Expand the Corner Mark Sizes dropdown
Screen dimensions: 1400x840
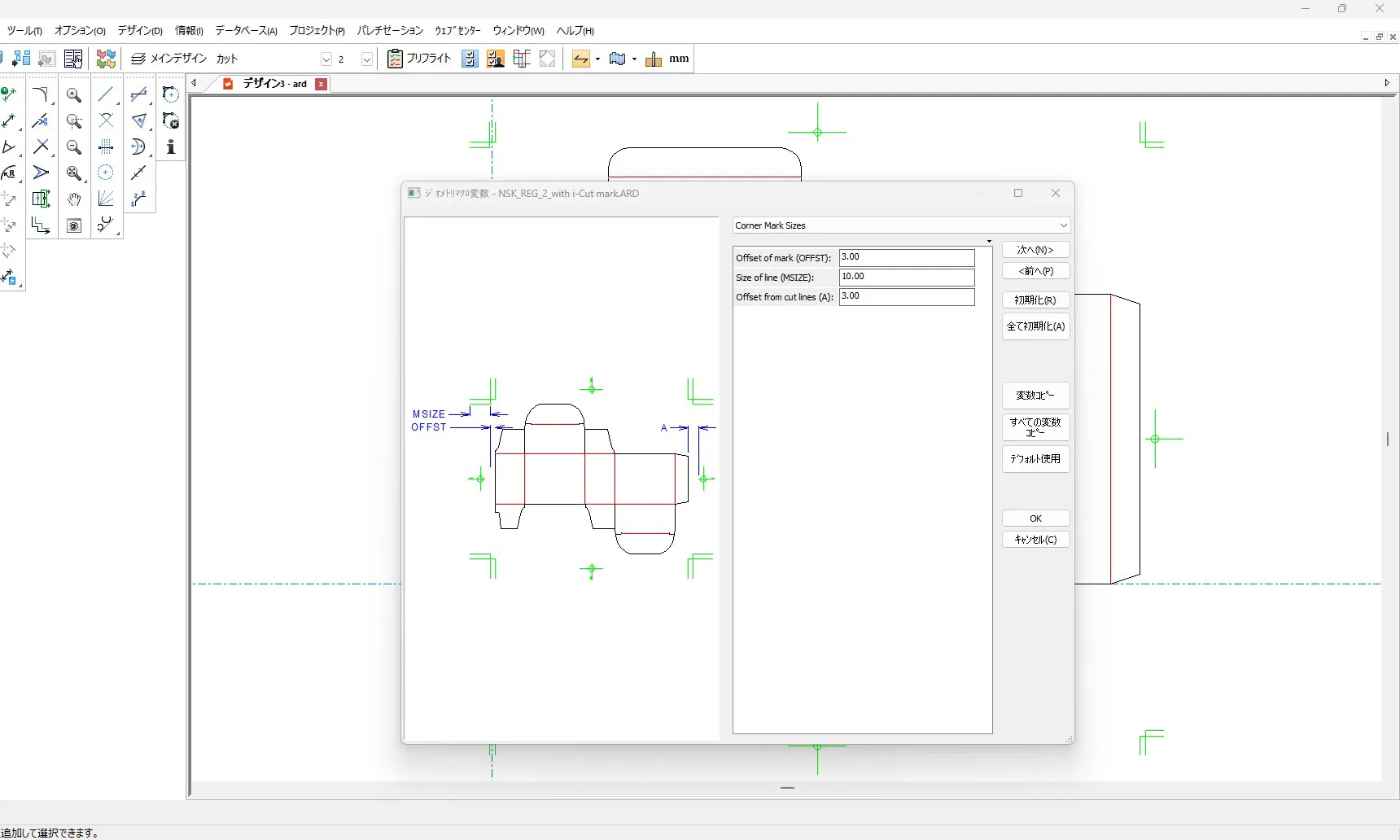tap(1063, 225)
